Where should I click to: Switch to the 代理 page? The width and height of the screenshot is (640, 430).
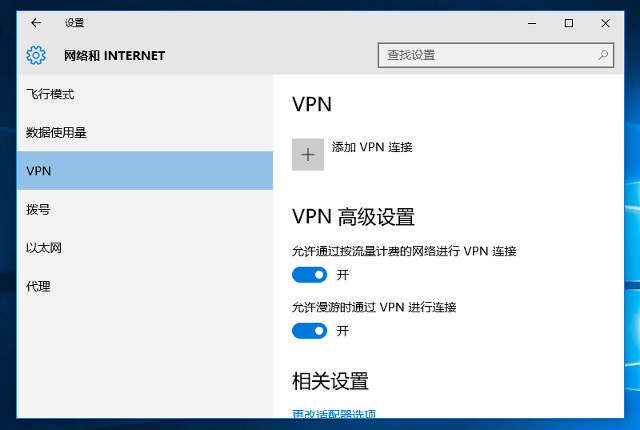coord(39,286)
